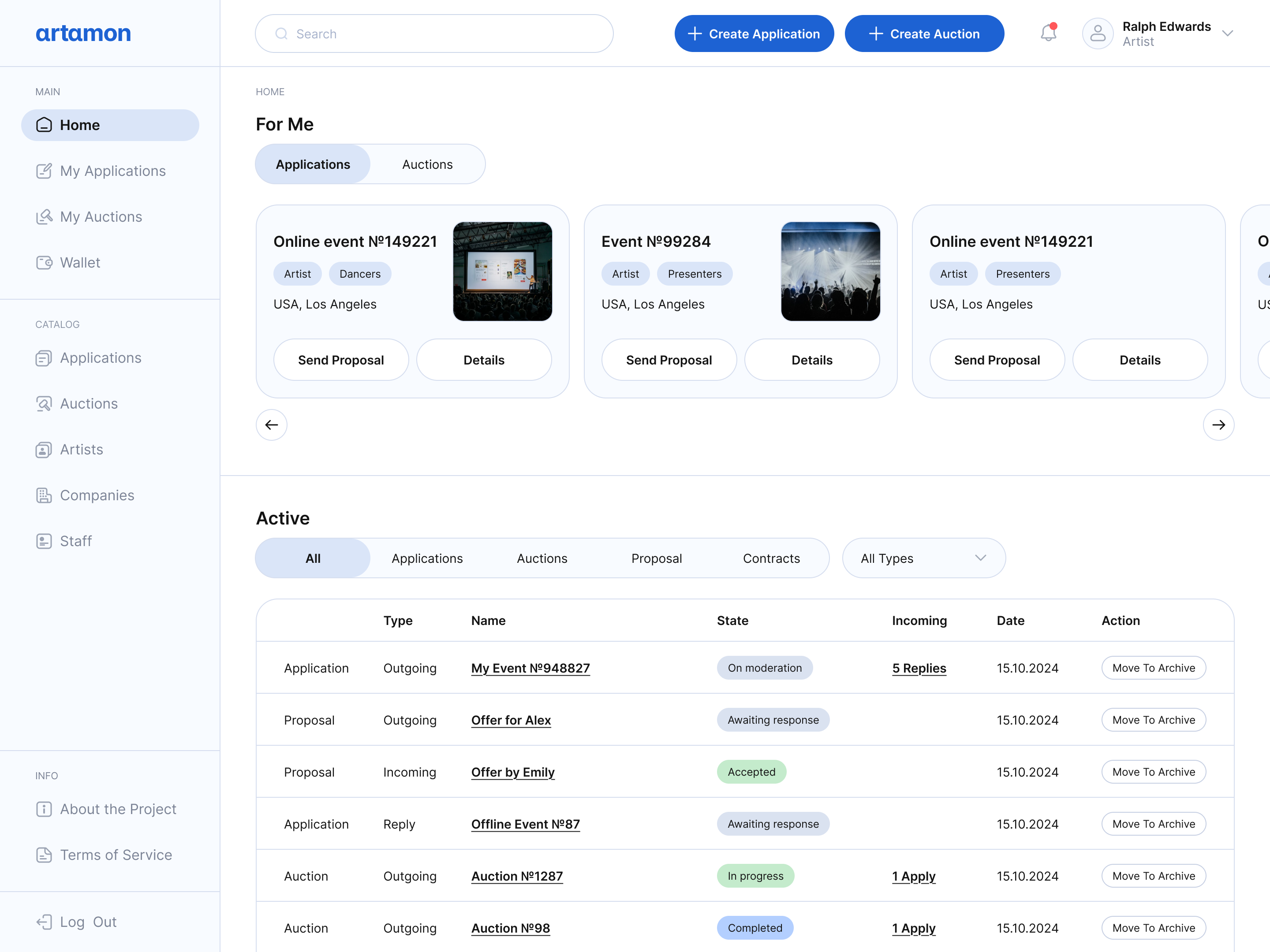Move Auction №1287 to archive
This screenshot has height=952, width=1270.
tap(1154, 876)
